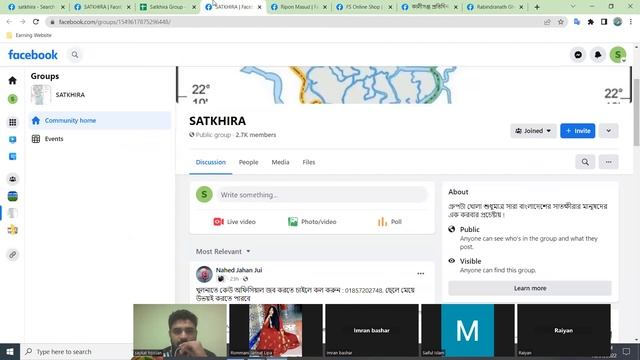Switch to the Ripon Masud browser tab

(x=298, y=7)
